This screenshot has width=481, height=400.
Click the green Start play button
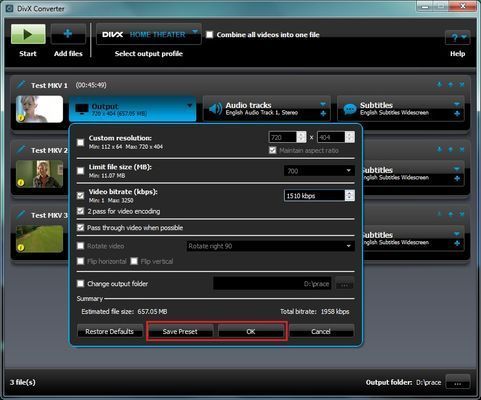click(x=28, y=34)
